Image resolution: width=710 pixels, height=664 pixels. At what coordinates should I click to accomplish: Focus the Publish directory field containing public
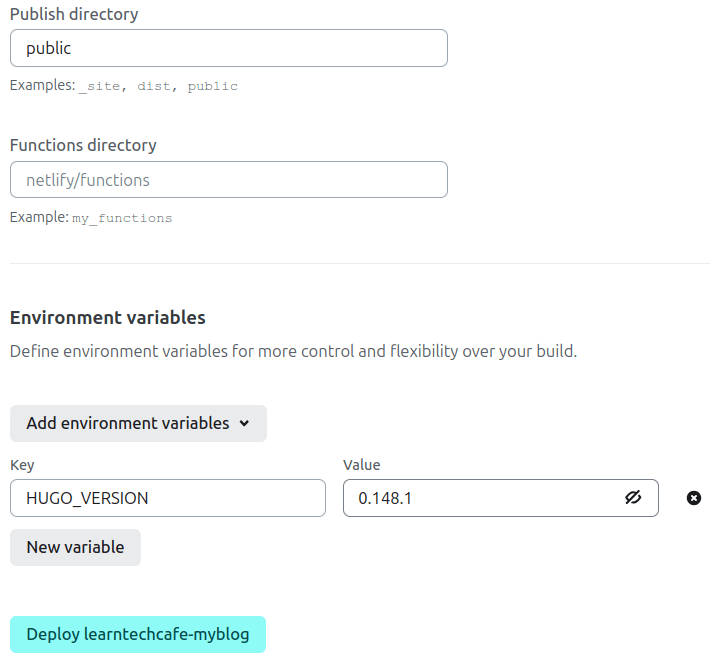(229, 48)
